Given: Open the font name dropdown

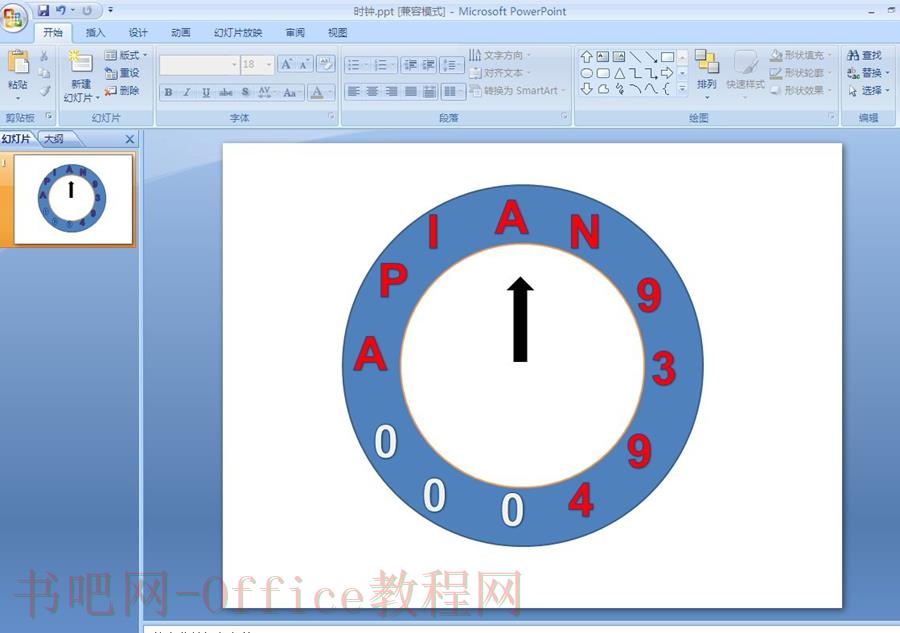Looking at the screenshot, I should (x=234, y=65).
